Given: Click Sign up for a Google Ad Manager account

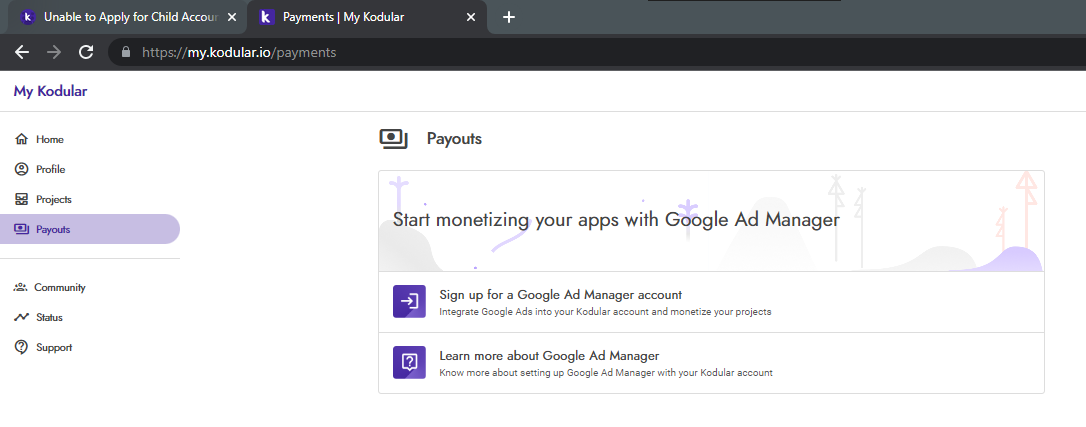Looking at the screenshot, I should tap(711, 302).
